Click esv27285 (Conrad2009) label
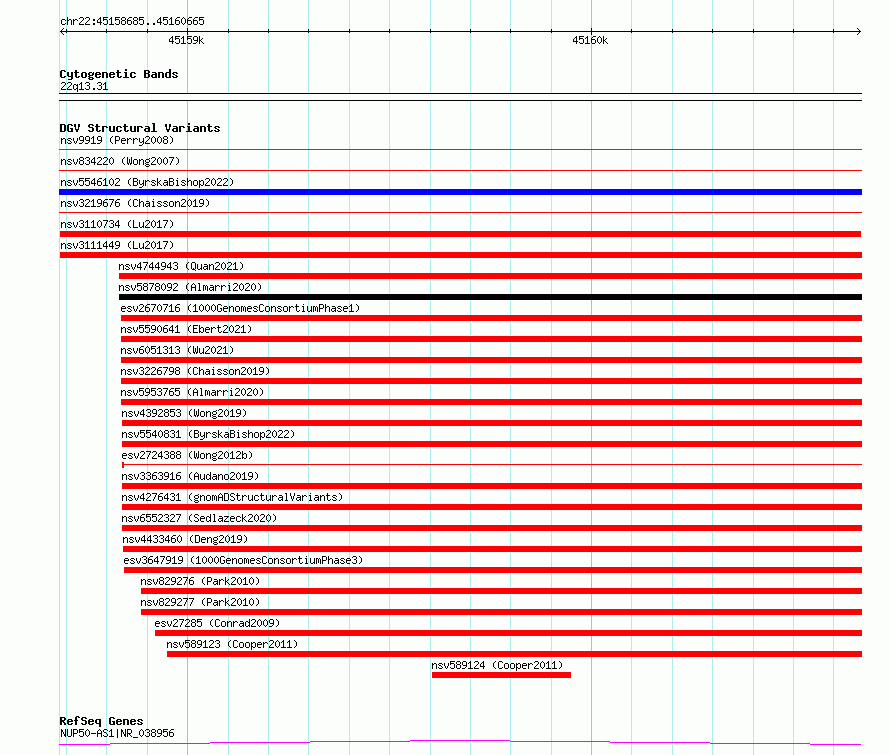The width and height of the screenshot is (890, 755). coord(217,623)
